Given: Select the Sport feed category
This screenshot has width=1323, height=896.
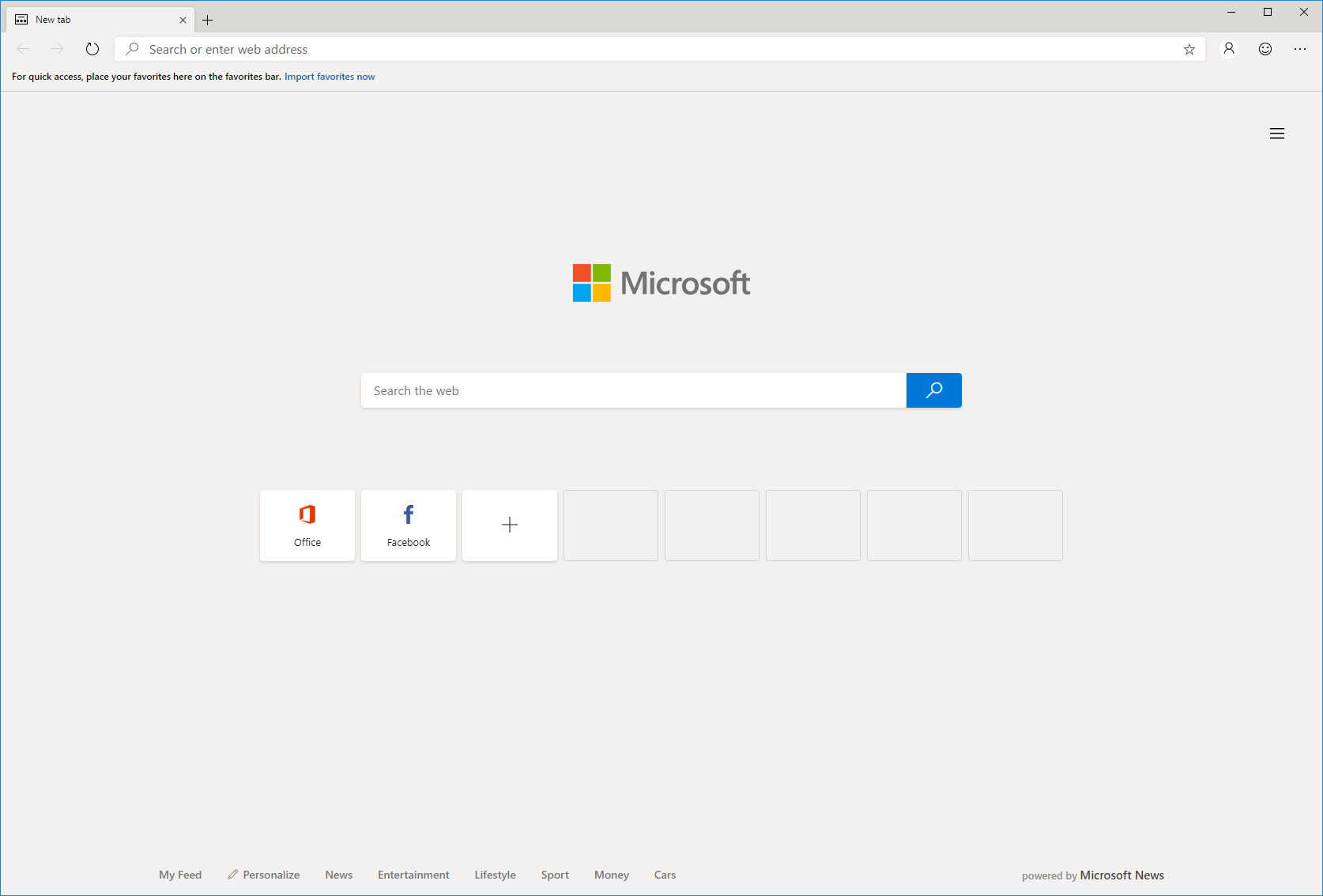Looking at the screenshot, I should [555, 875].
